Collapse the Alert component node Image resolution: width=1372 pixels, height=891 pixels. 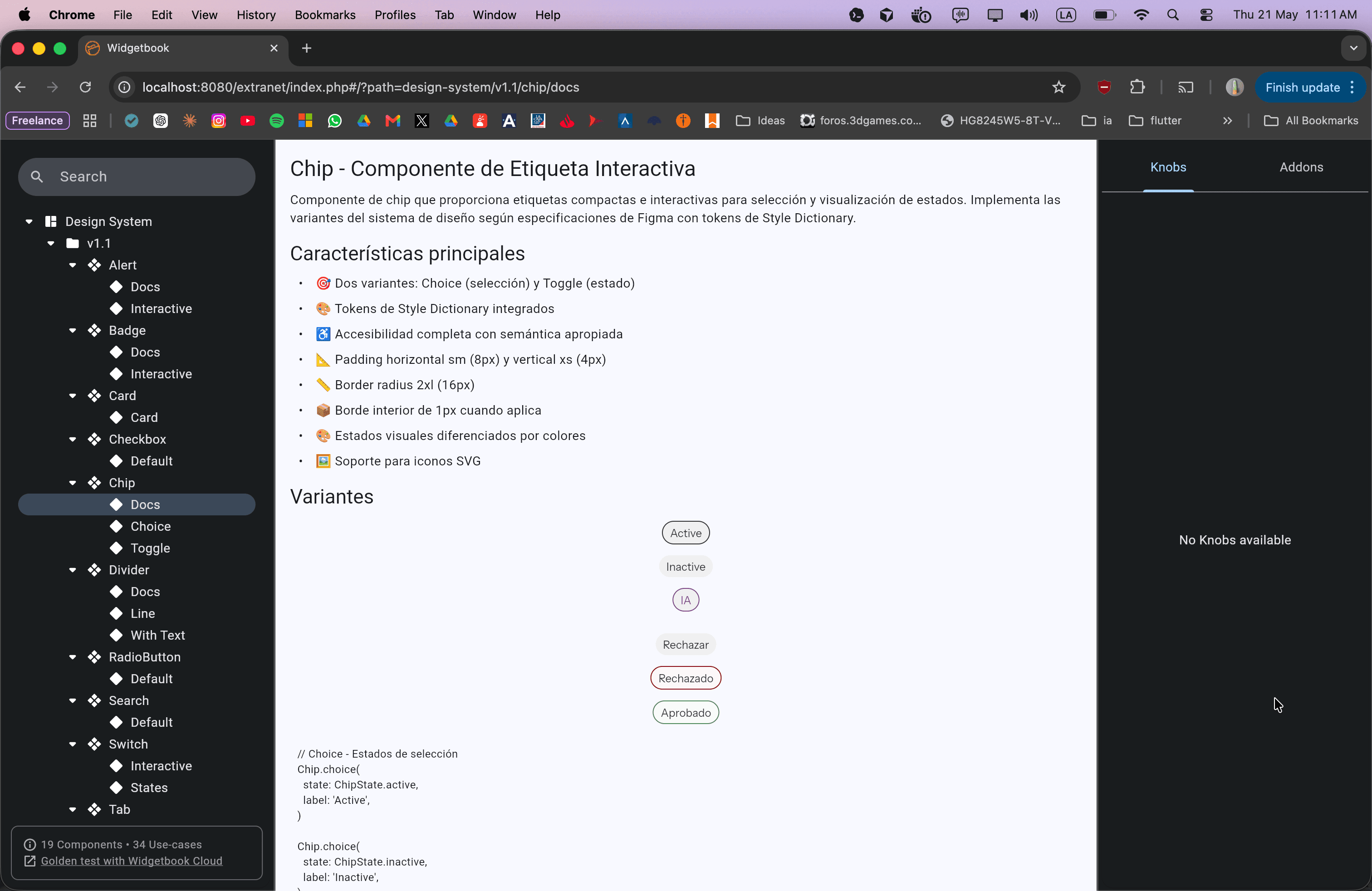tap(73, 265)
